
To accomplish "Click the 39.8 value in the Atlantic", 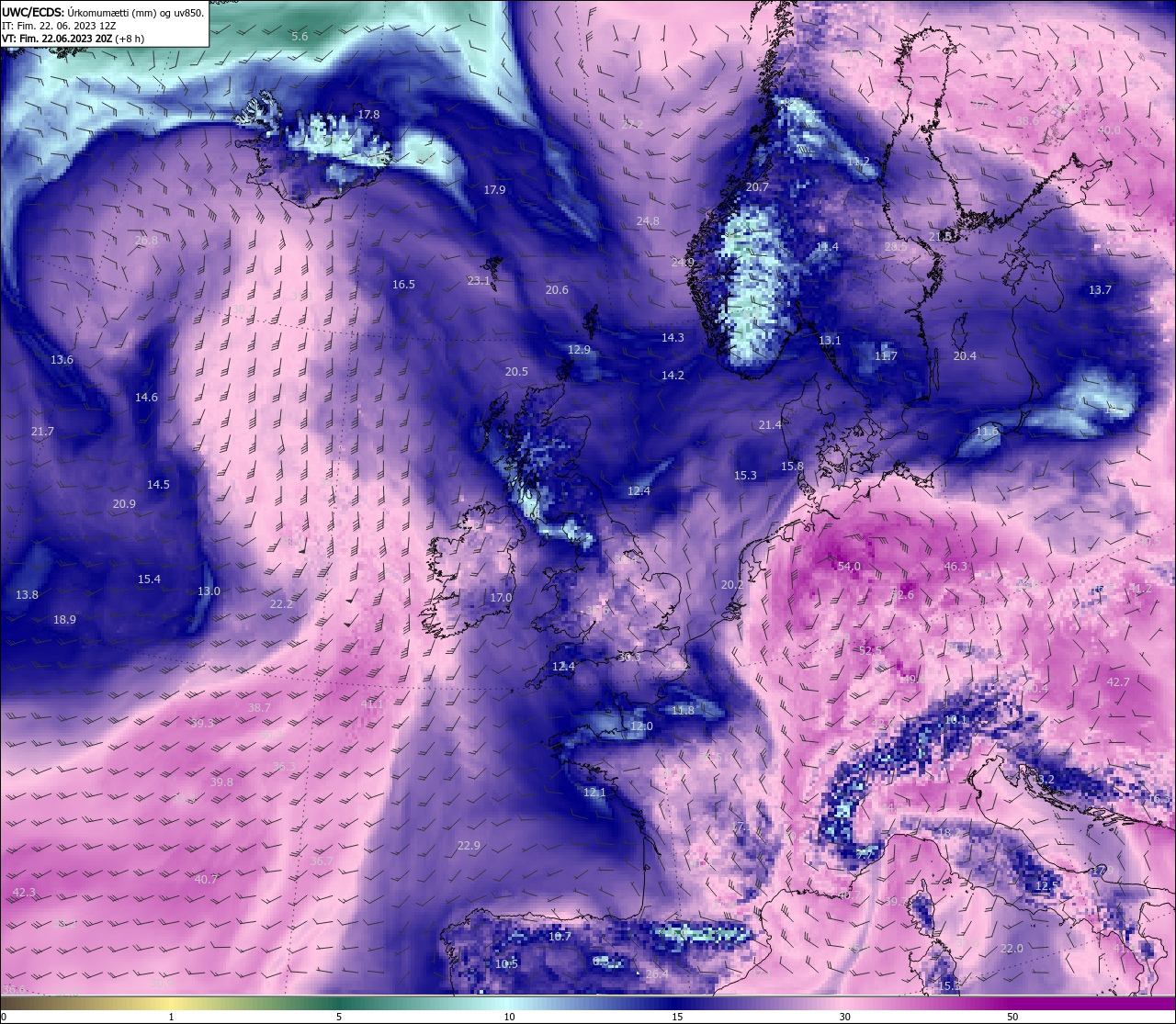I will tap(221, 782).
